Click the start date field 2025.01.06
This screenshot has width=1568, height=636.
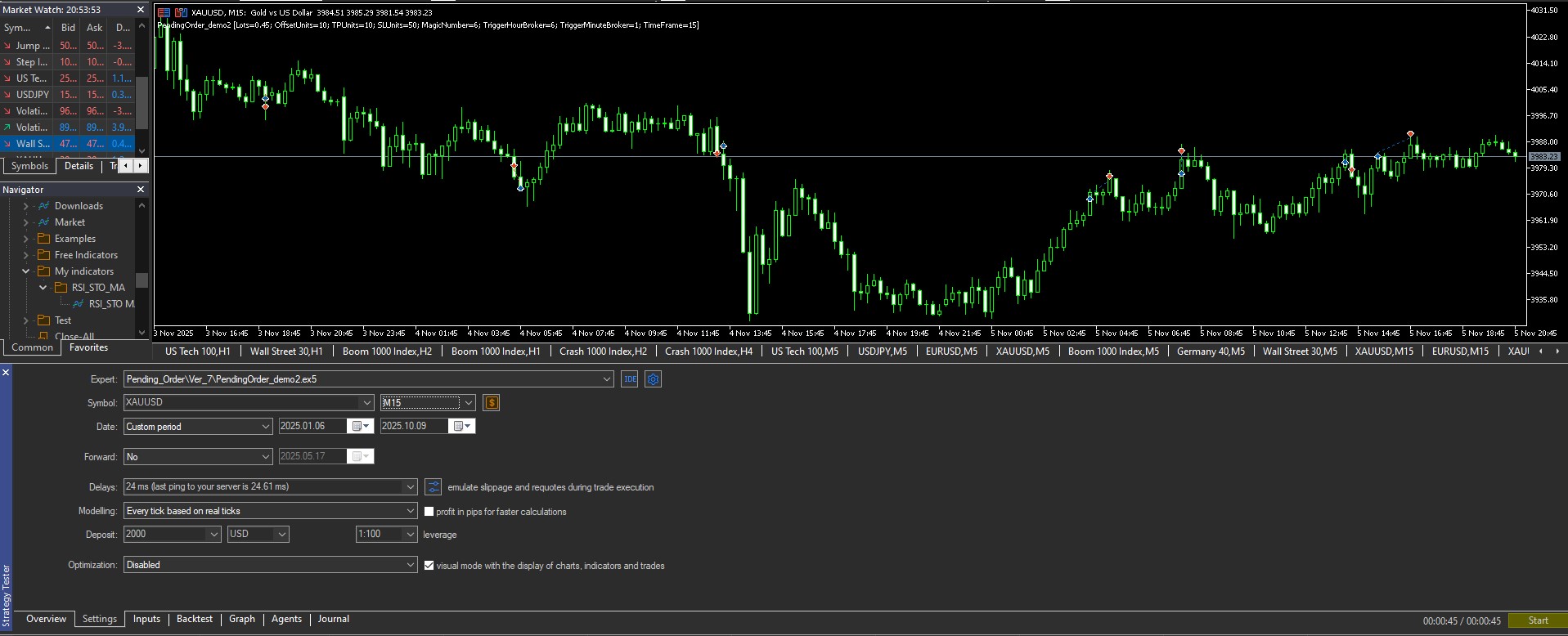tap(312, 426)
